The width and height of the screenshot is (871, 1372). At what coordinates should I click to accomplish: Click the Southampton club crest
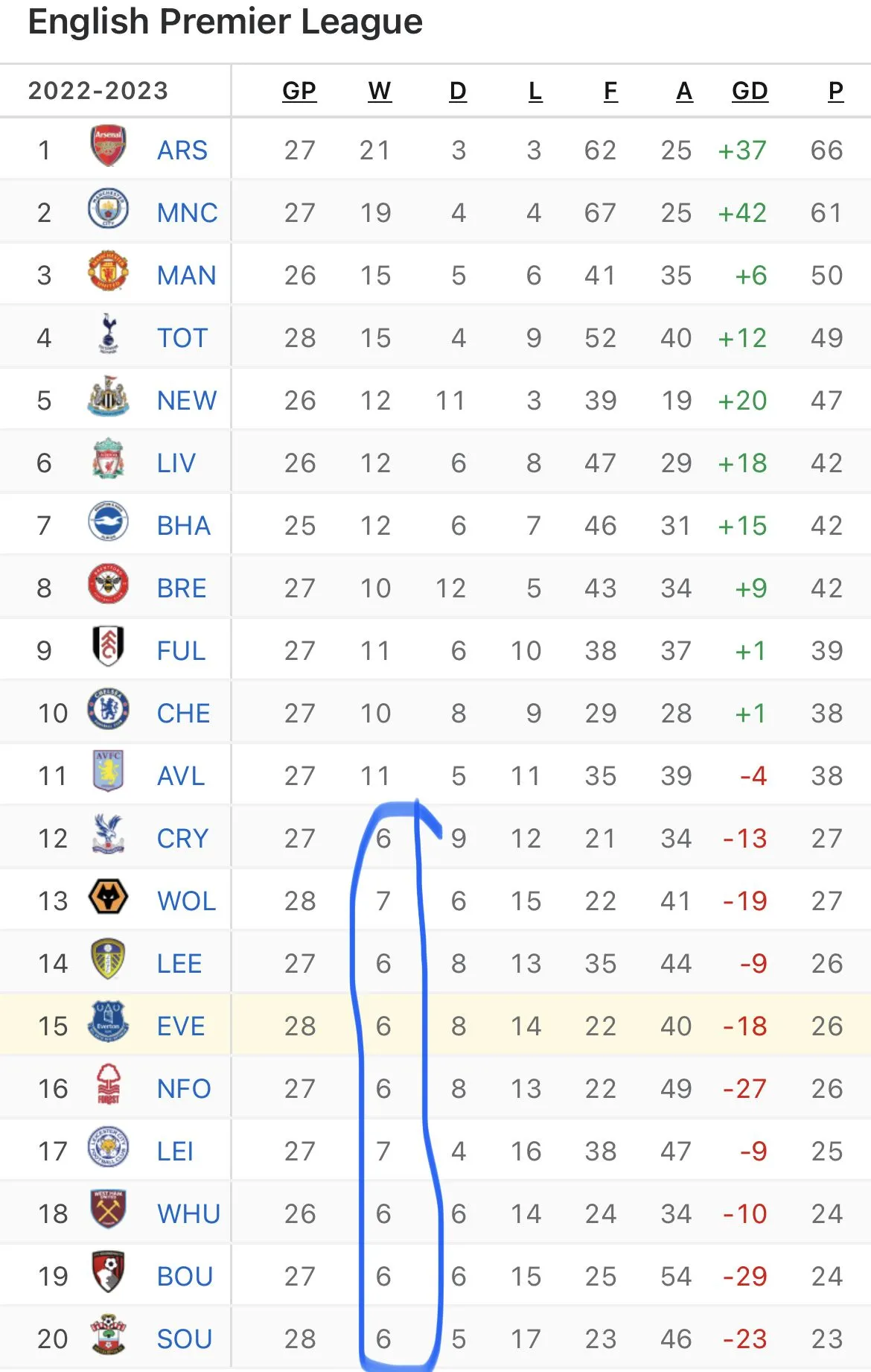tap(108, 1336)
